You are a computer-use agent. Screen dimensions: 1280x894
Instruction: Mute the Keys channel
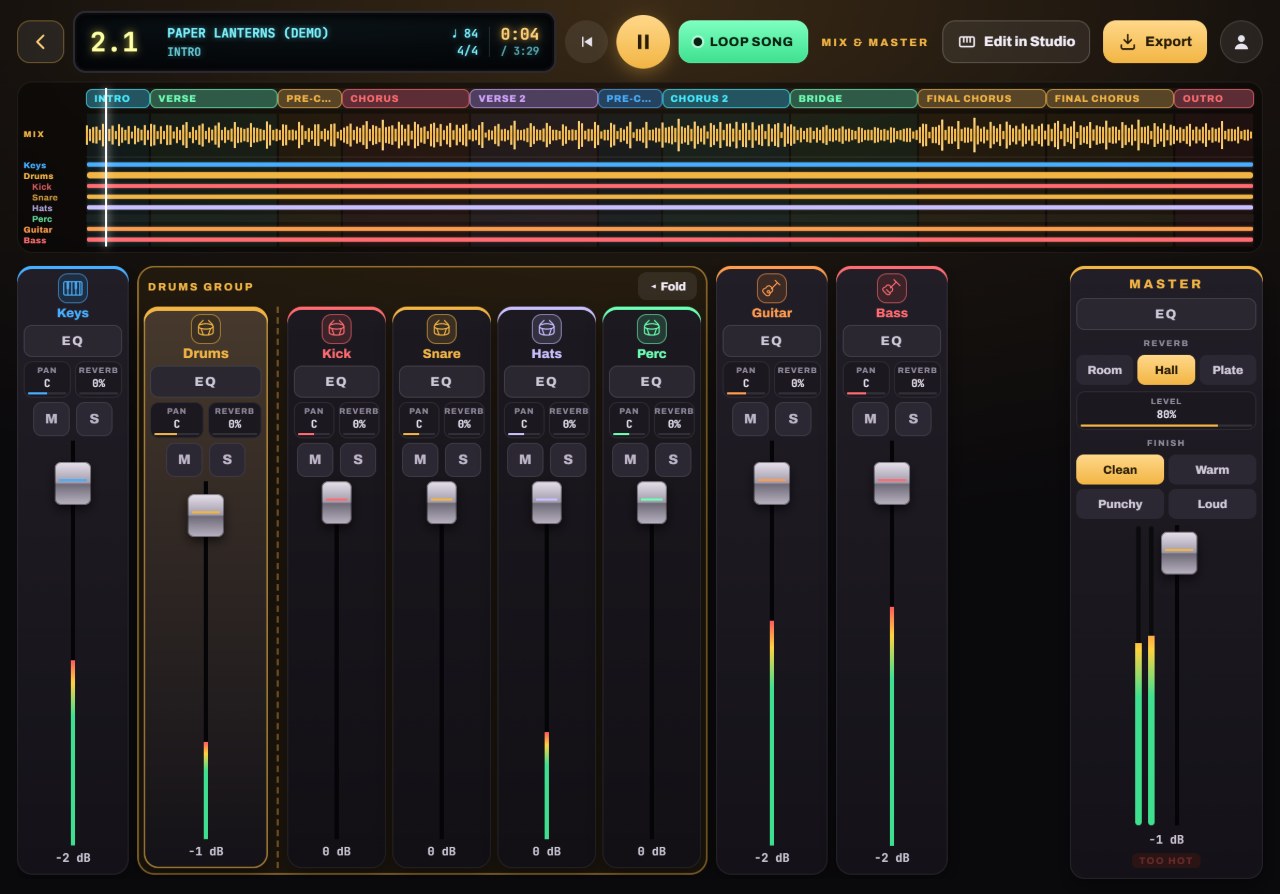pos(52,419)
